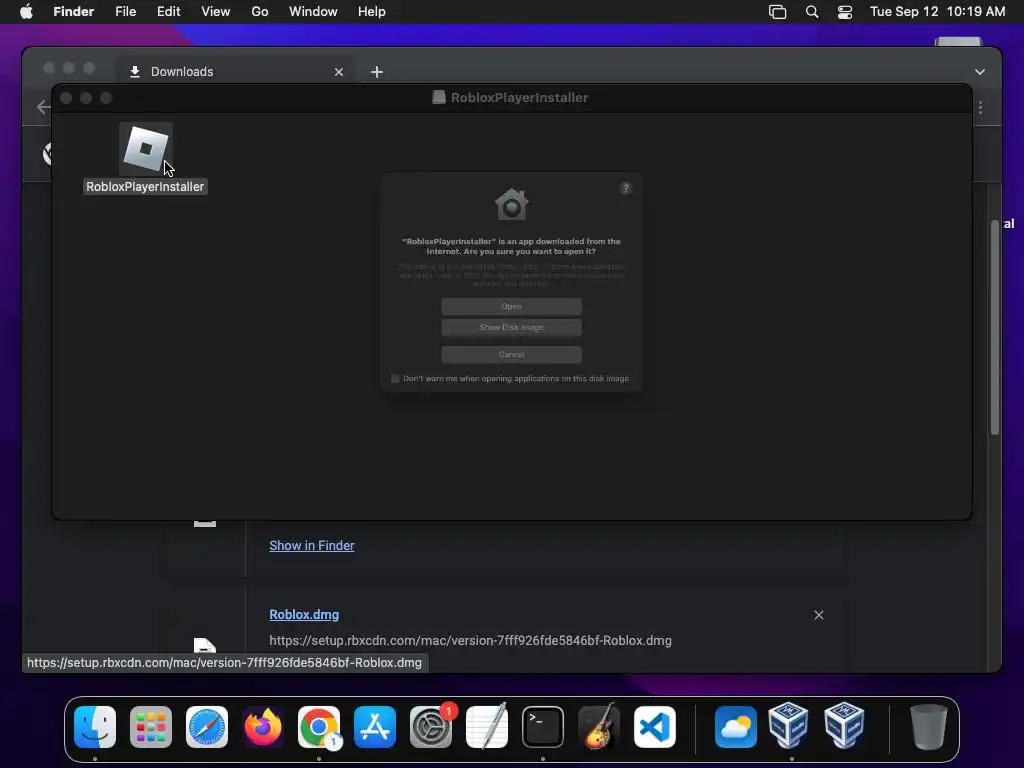Click the Roblox.dmg source URL text
The height and width of the screenshot is (768, 1024).
pos(470,641)
